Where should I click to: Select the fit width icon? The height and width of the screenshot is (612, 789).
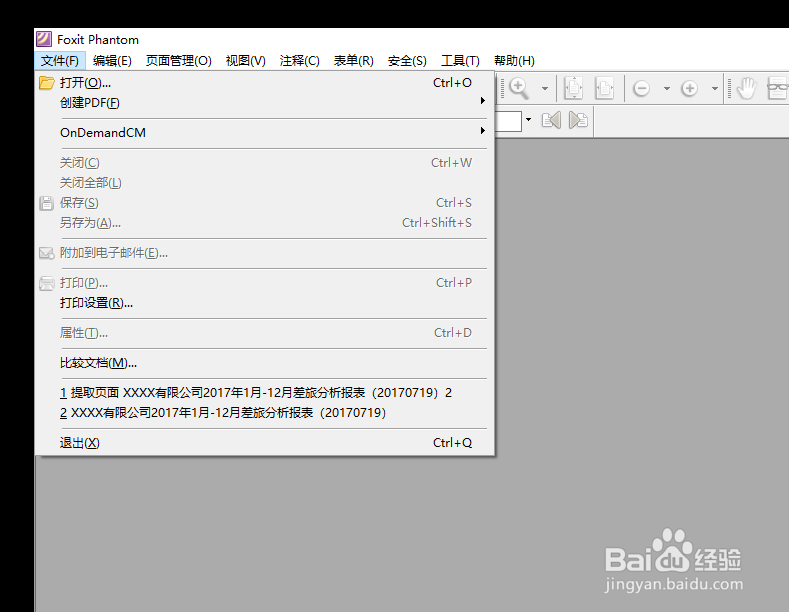point(604,88)
